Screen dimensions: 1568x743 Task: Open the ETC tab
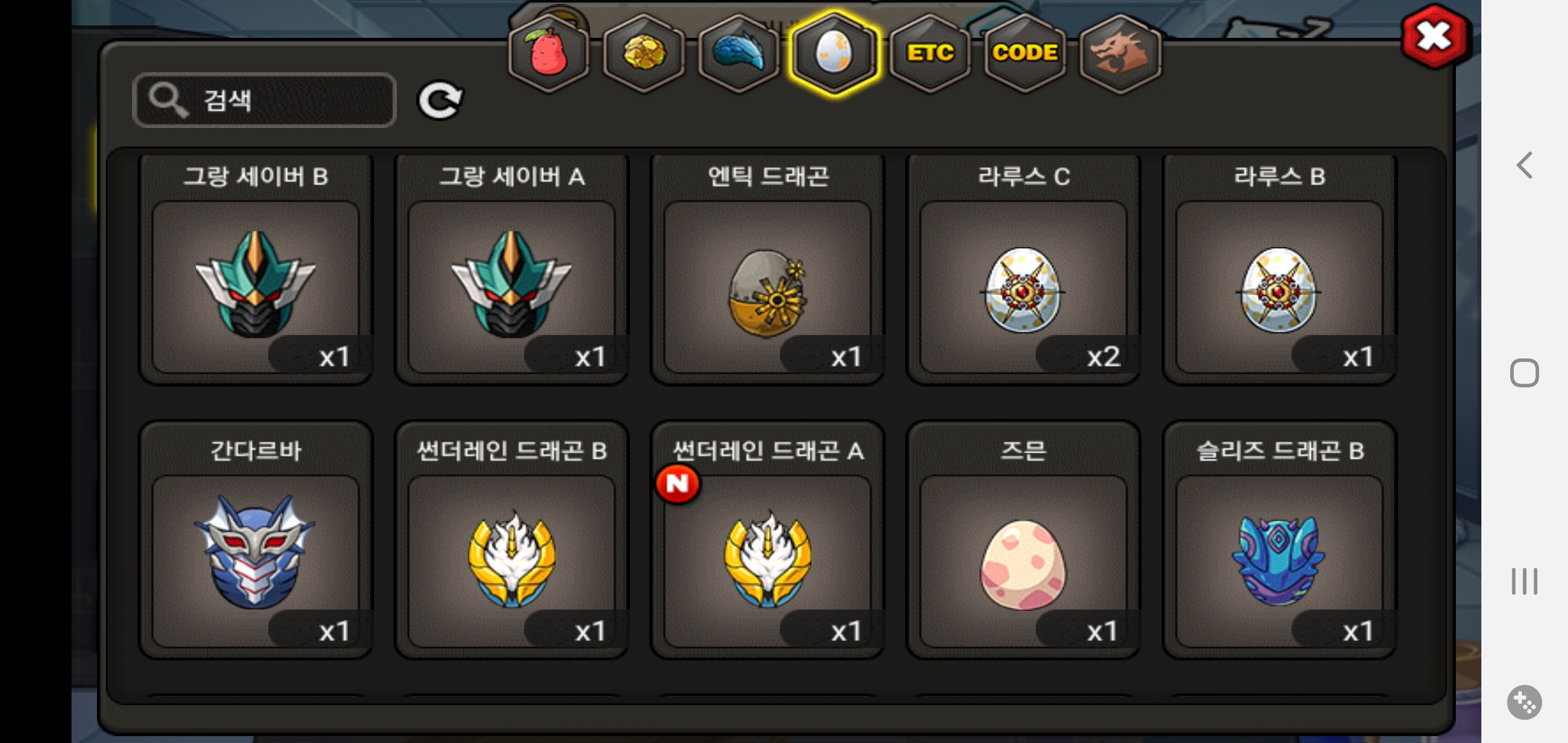tap(930, 53)
